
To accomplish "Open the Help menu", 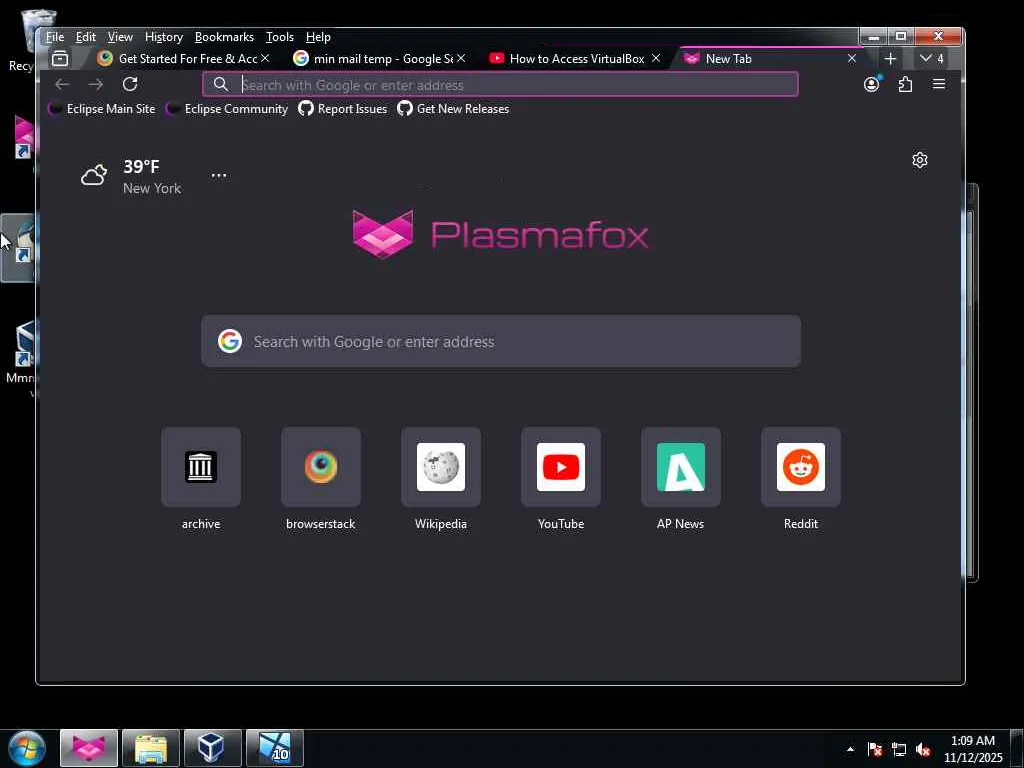I will pyautogui.click(x=318, y=37).
